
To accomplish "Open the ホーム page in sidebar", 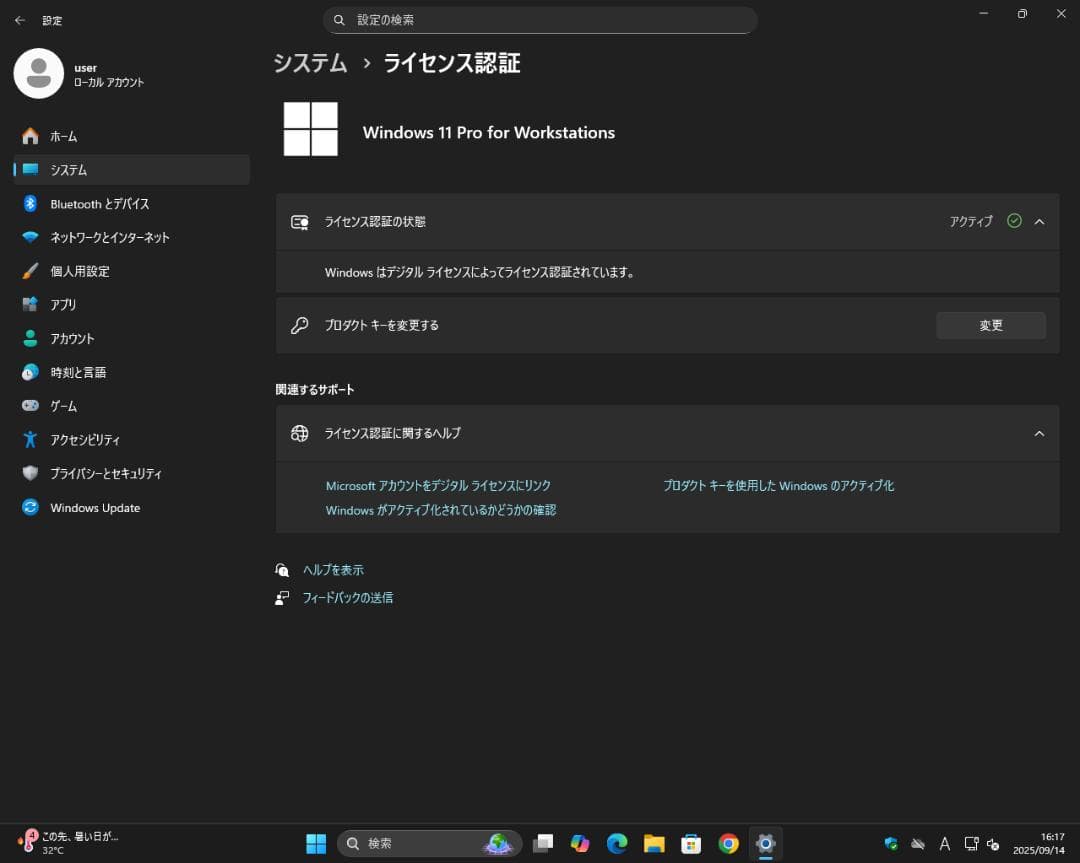I will [63, 136].
